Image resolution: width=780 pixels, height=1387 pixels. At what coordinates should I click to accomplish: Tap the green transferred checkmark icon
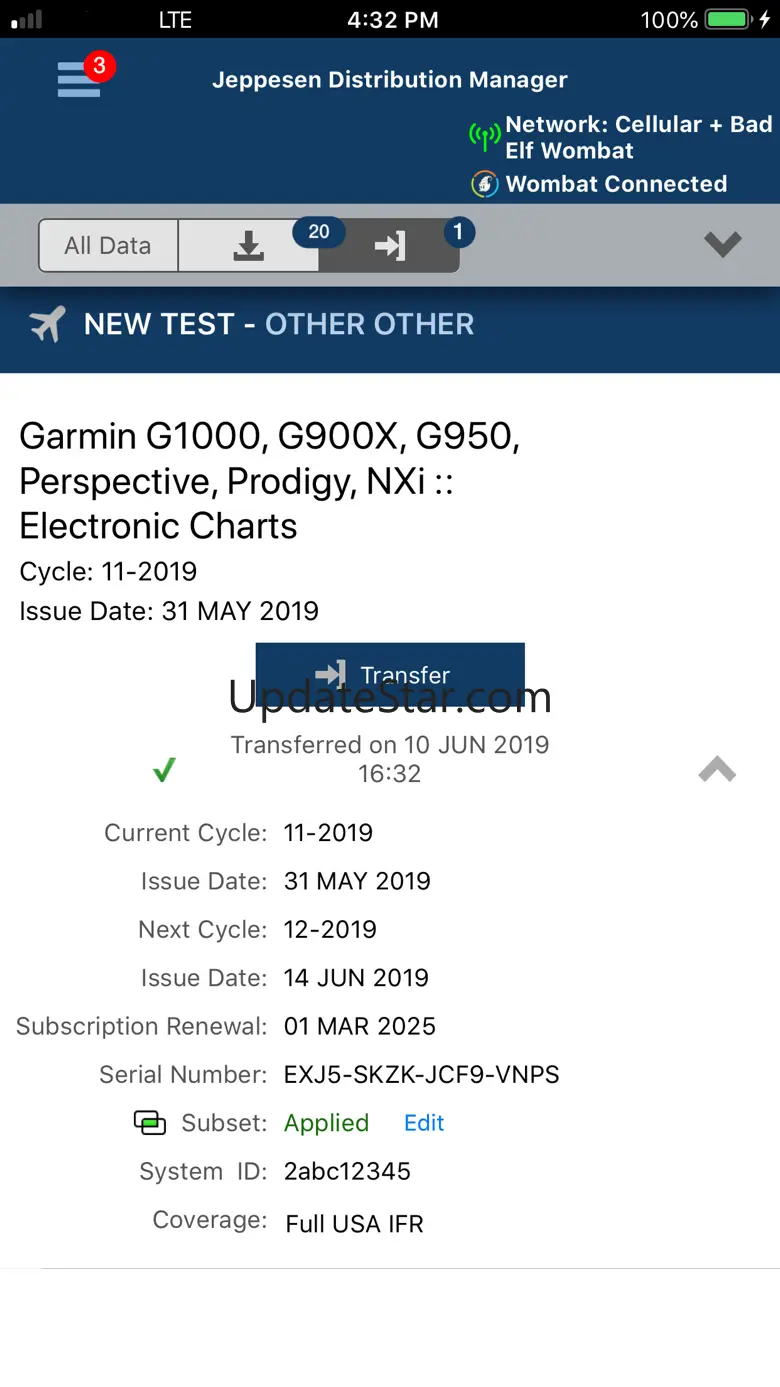164,770
